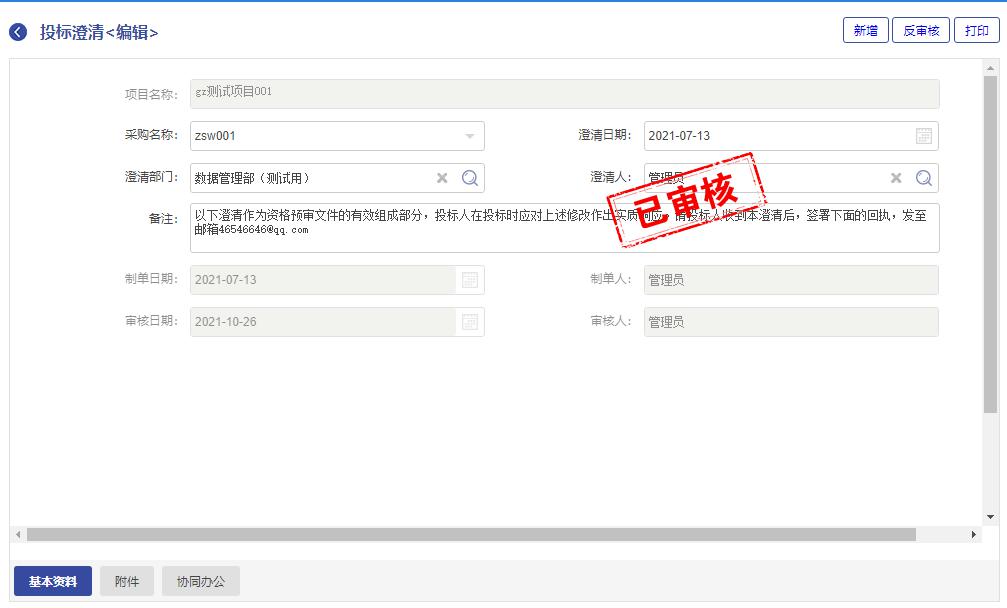Select the 基本资料 tab
1007x608 pixels.
[x=53, y=581]
